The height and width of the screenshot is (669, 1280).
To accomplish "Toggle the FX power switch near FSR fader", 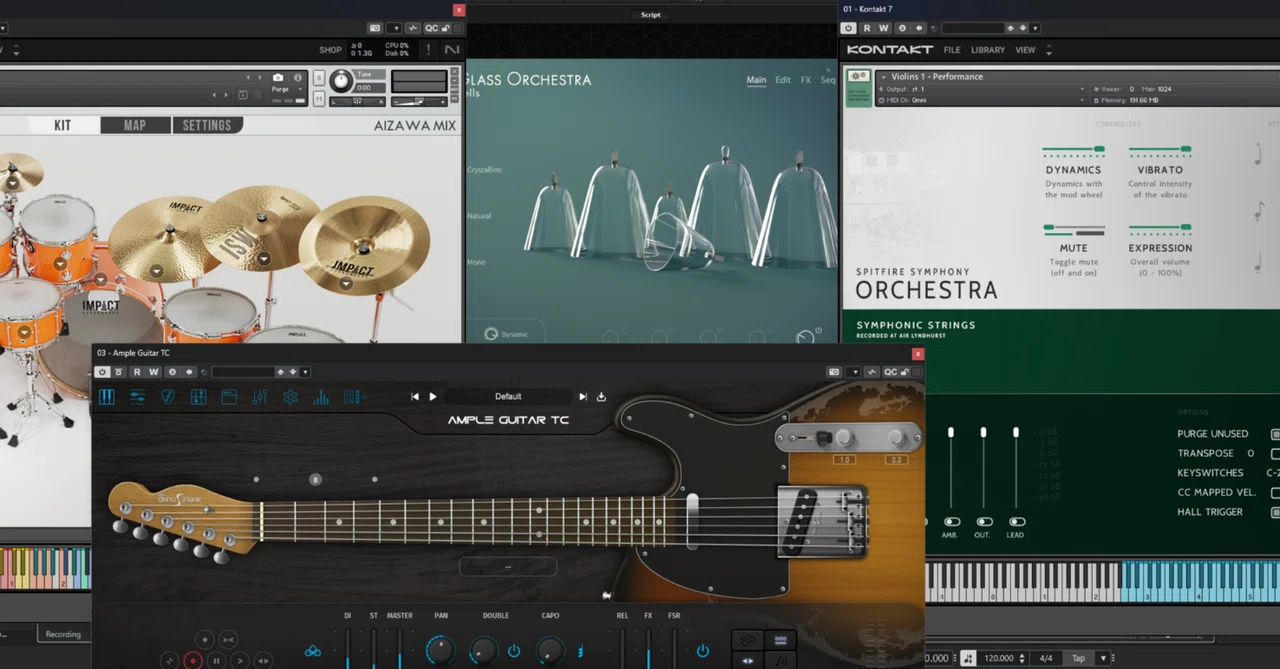I will [702, 651].
